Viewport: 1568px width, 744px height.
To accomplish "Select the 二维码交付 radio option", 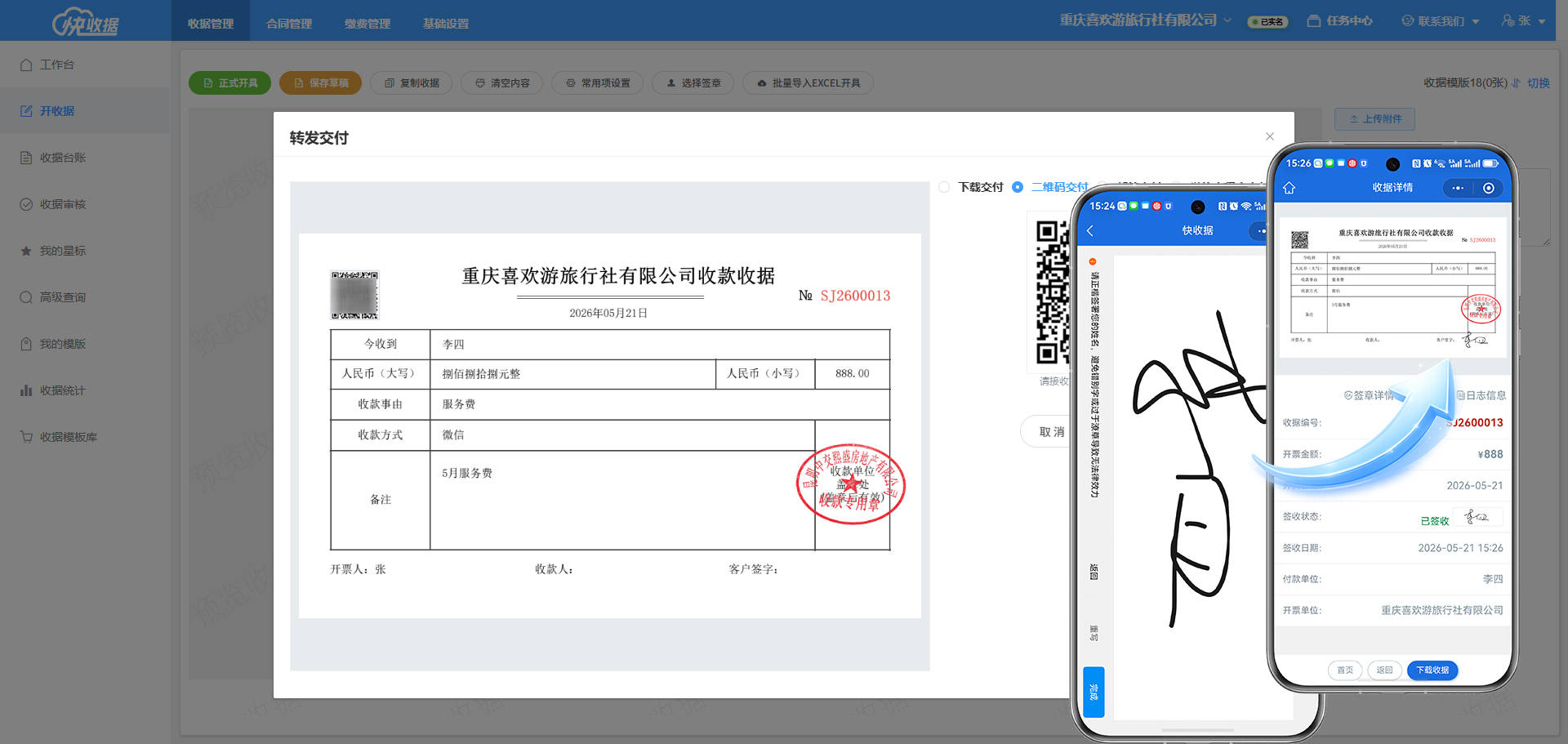I will (1018, 187).
